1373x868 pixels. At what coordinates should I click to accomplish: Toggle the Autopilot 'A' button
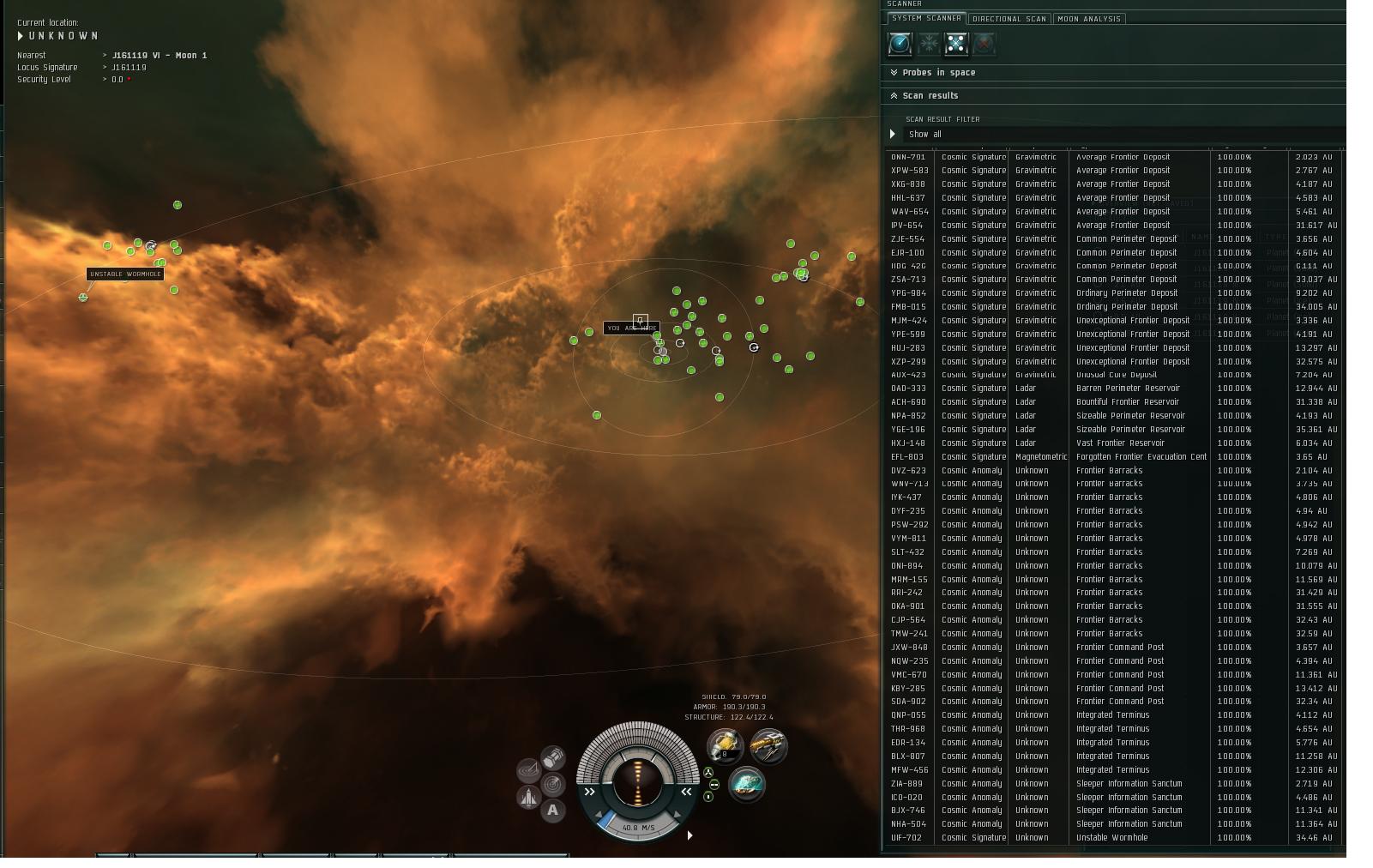(x=553, y=811)
